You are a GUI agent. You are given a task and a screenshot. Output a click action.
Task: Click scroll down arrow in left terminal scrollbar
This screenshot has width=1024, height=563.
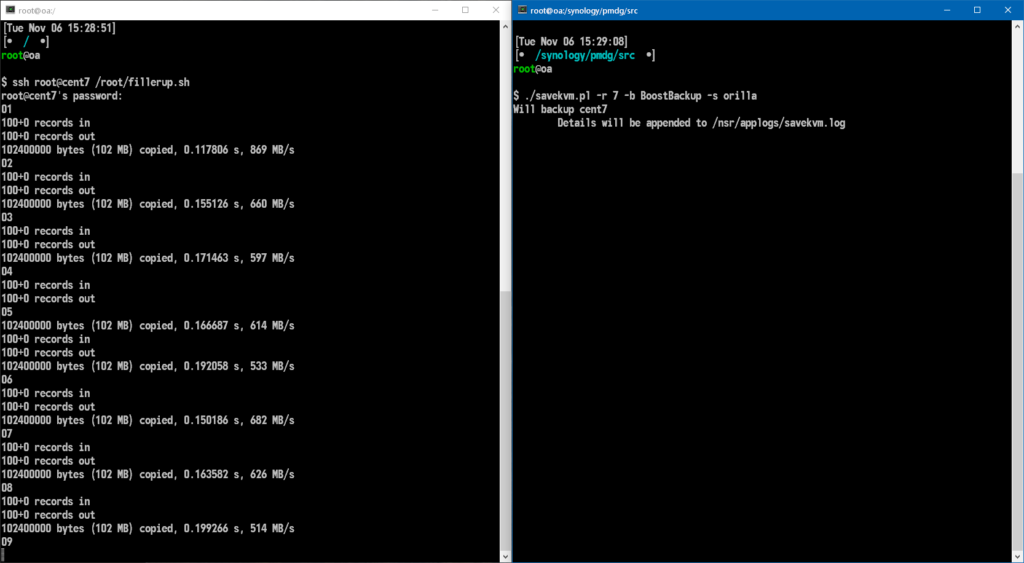505,556
